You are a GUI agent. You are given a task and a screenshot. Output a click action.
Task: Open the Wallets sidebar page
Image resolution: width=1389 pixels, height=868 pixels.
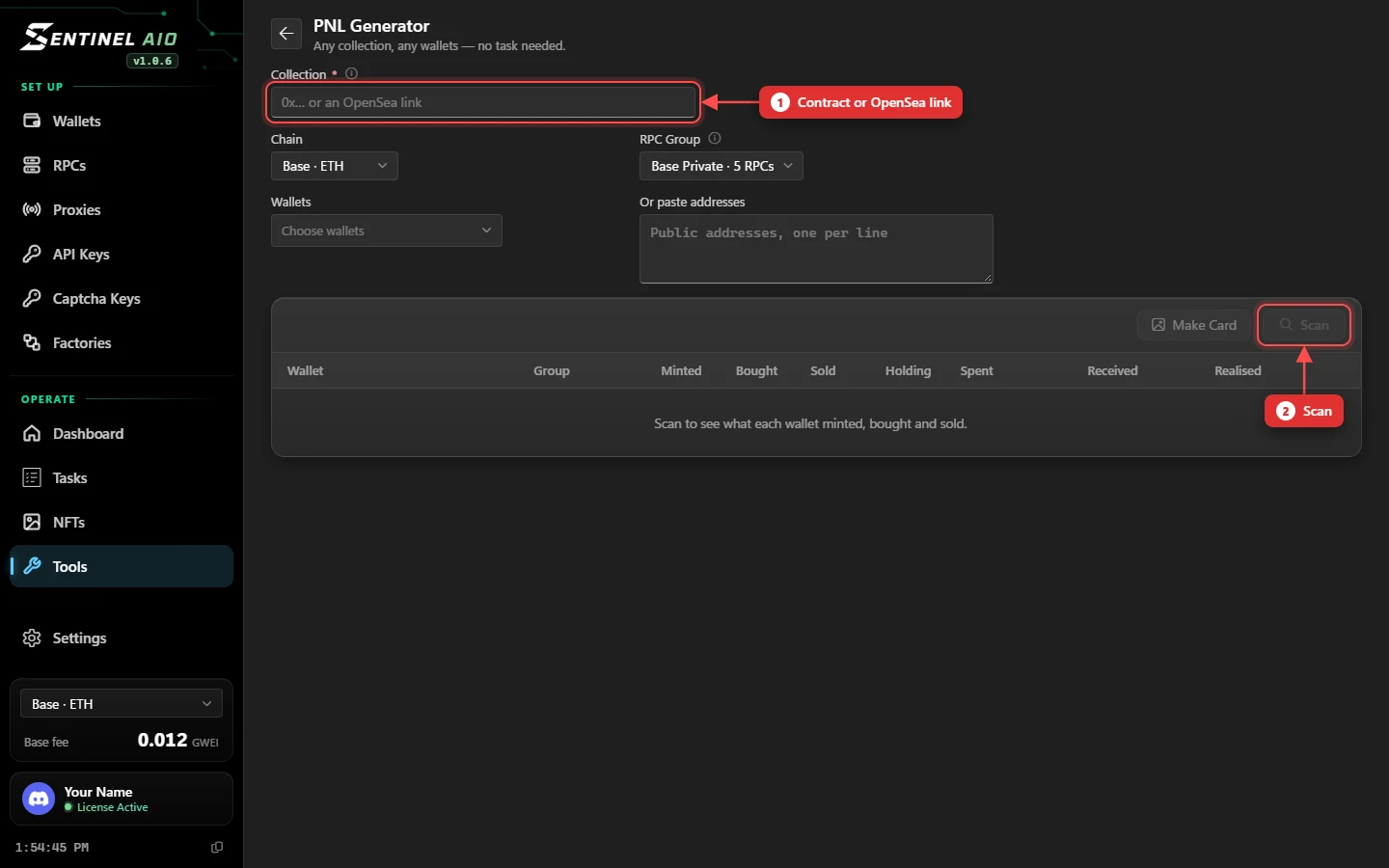pyautogui.click(x=122, y=121)
